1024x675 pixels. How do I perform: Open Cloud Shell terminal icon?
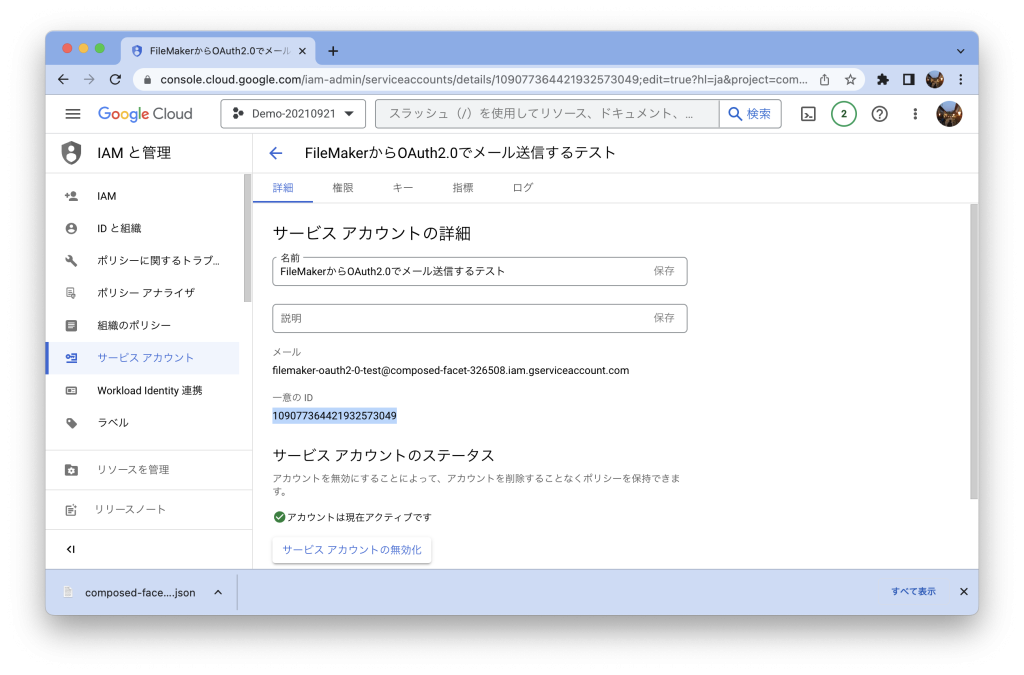[808, 114]
